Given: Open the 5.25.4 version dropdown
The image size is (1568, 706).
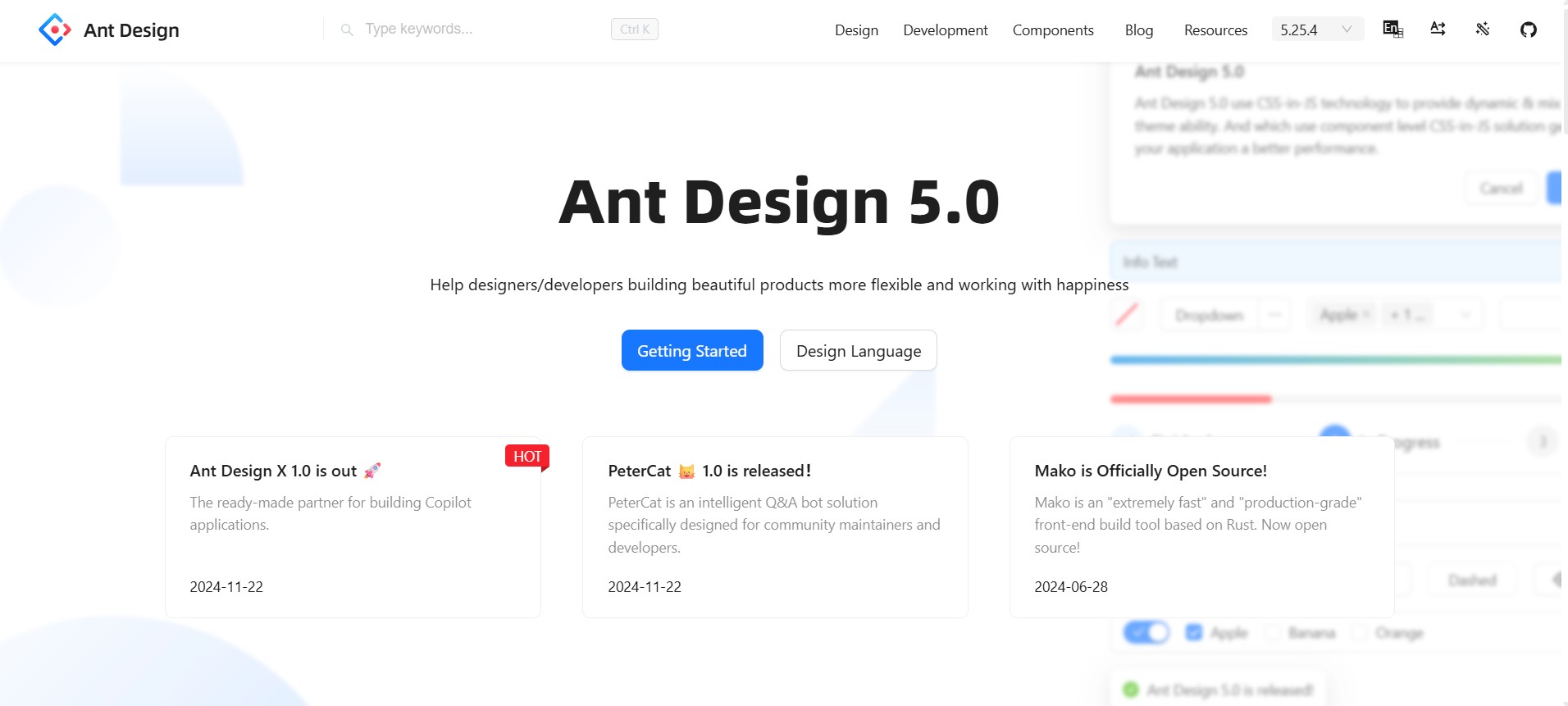Looking at the screenshot, I should [1318, 30].
